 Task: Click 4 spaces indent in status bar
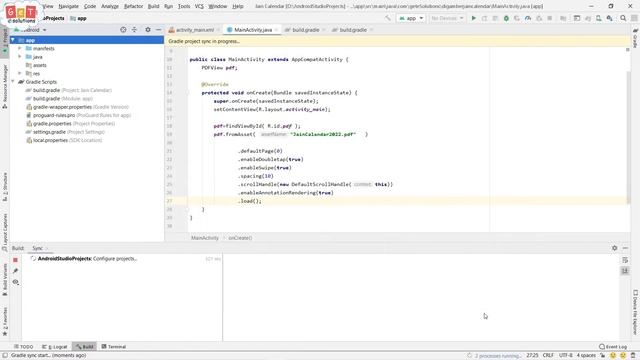click(586, 356)
